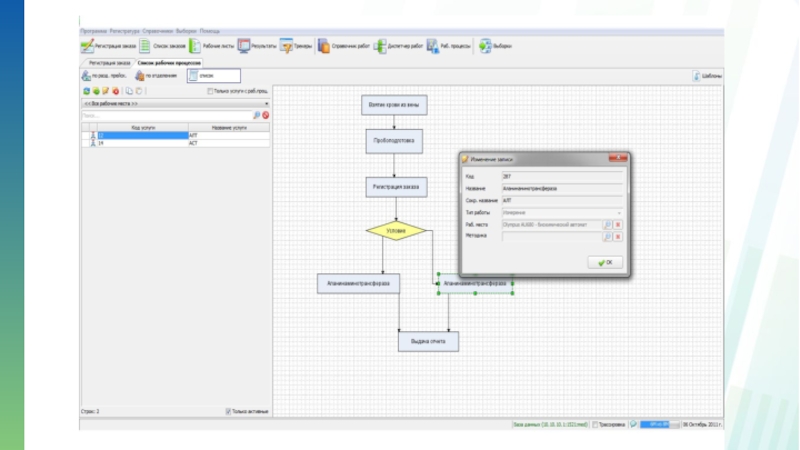This screenshot has width=800, height=450.
Task: Open Список заказов in toolbar
Action: click(145, 46)
